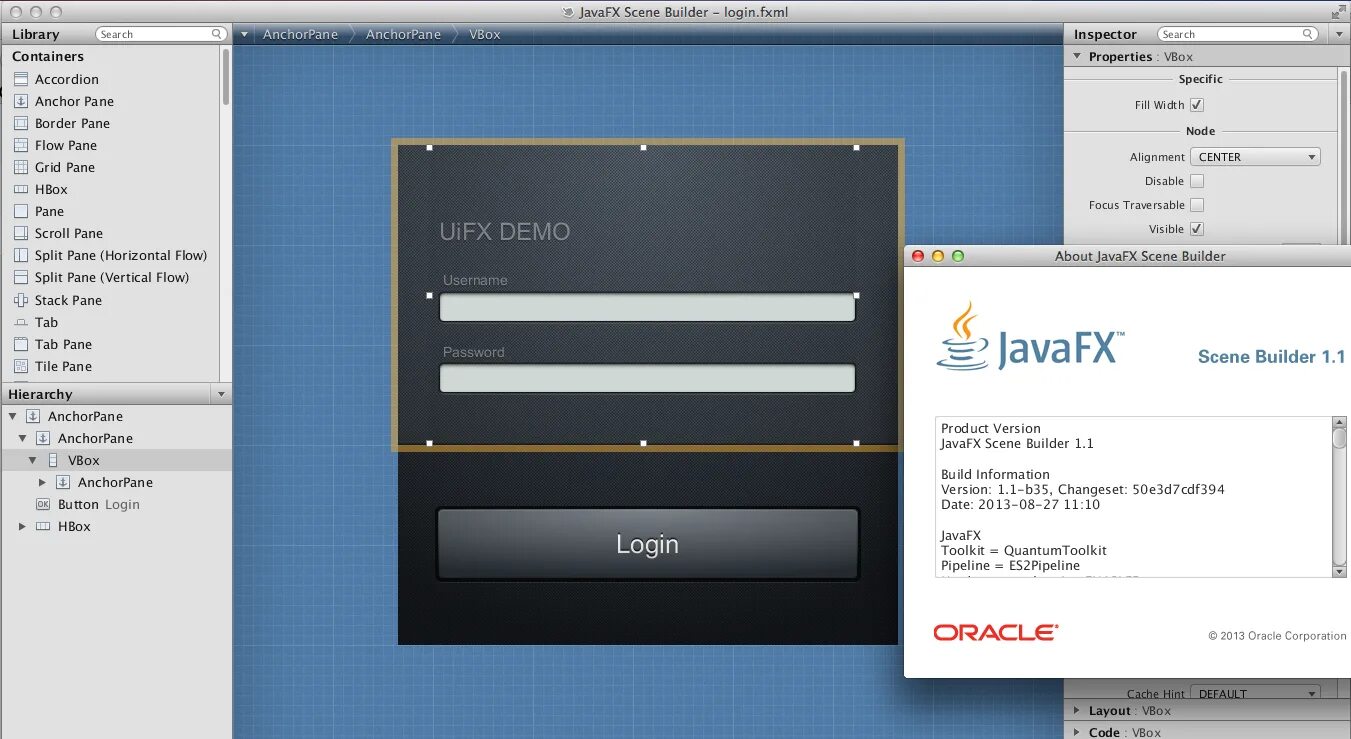The height and width of the screenshot is (739, 1351).
Task: Click first AnchorPane in breadcrumb bar
Action: pos(300,34)
